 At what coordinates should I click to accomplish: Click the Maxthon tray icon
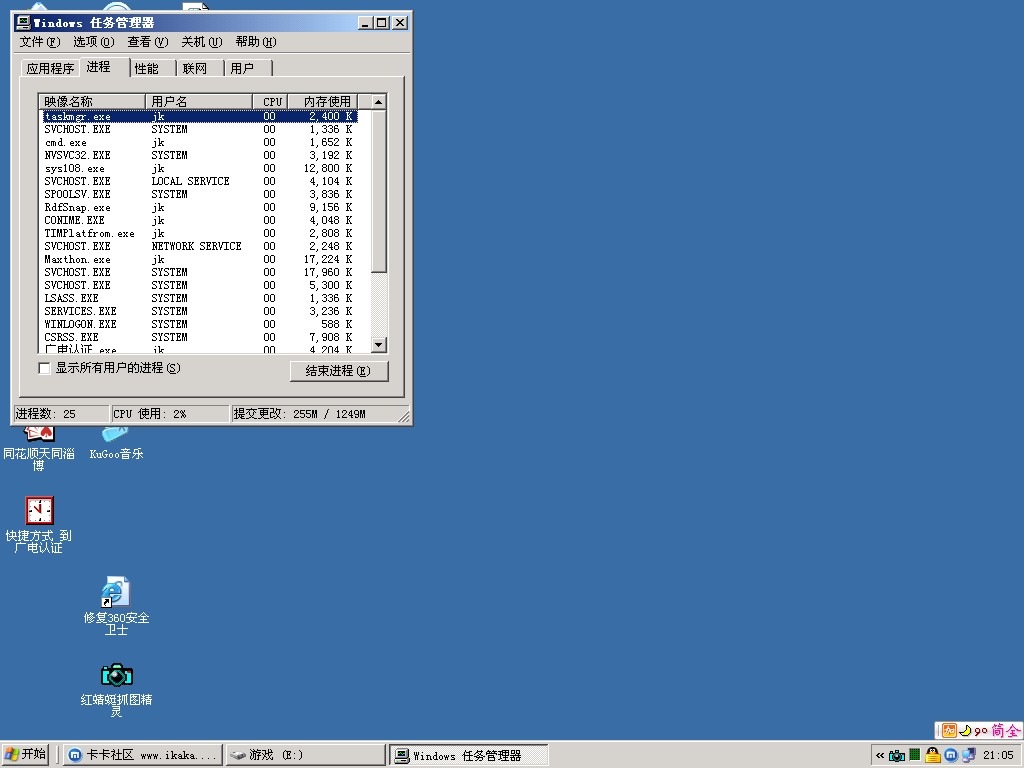(951, 756)
